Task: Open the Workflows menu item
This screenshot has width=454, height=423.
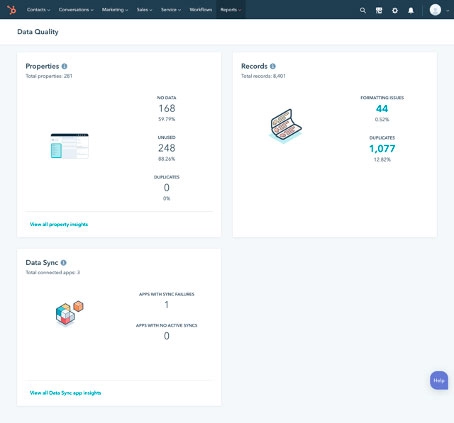Action: tap(201, 10)
